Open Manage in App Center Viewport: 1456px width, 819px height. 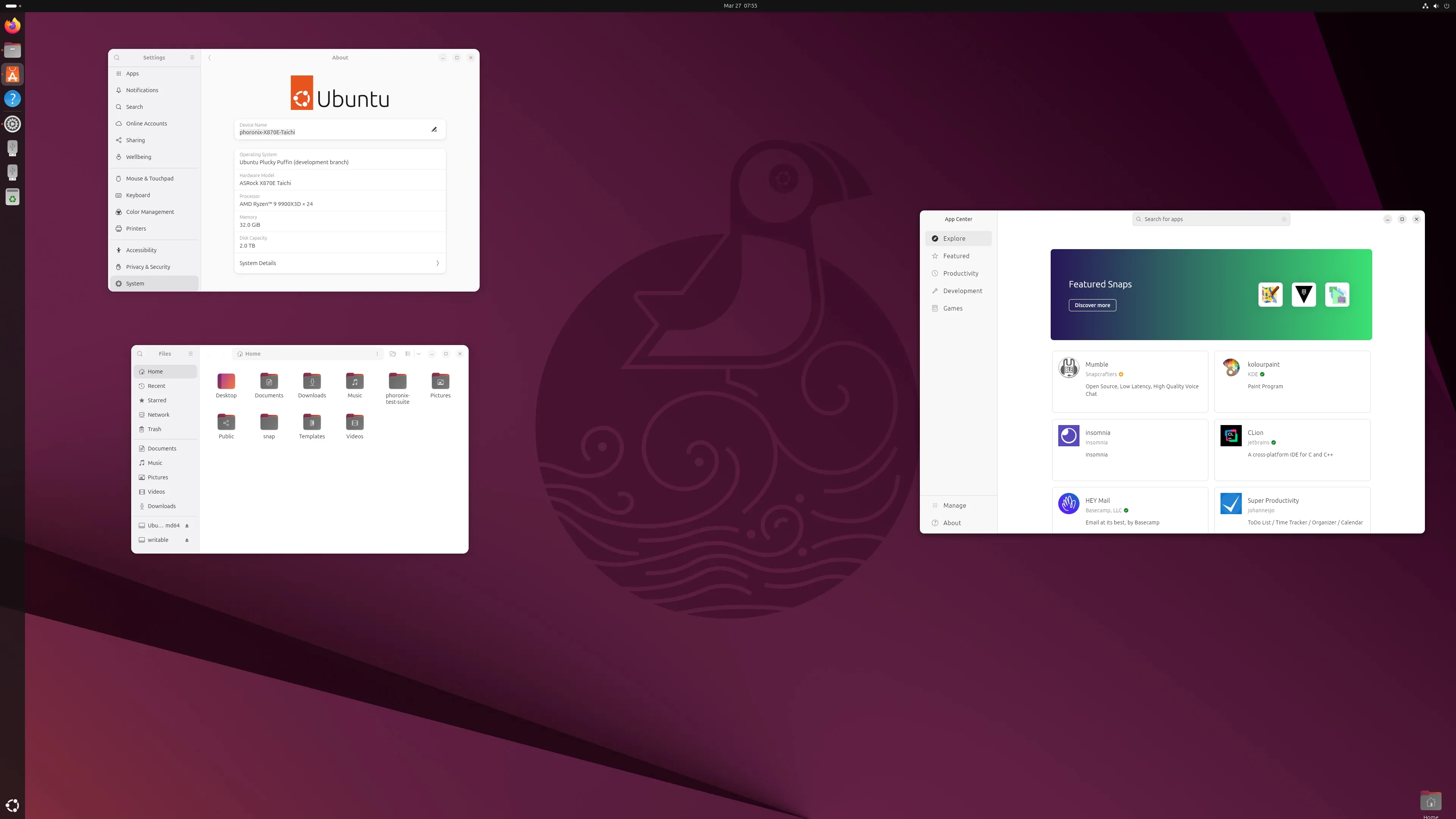pos(954,506)
